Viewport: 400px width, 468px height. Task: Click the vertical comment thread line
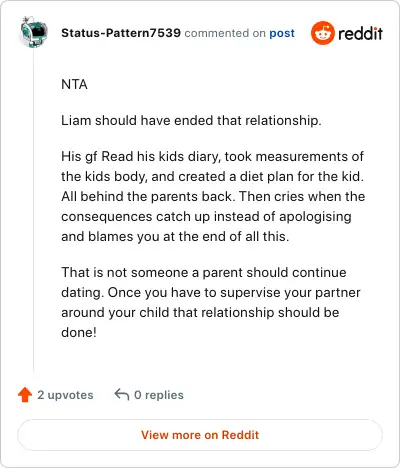click(x=34, y=210)
